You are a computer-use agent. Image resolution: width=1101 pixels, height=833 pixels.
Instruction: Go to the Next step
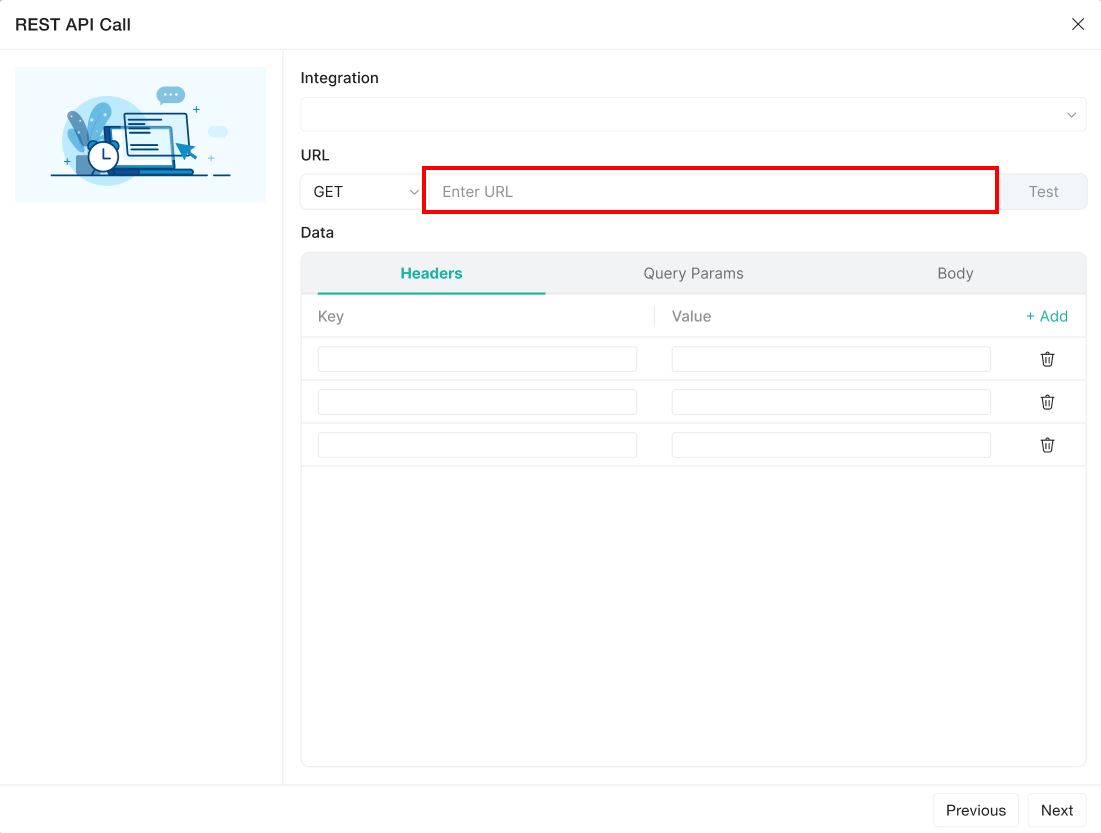(x=1056, y=810)
